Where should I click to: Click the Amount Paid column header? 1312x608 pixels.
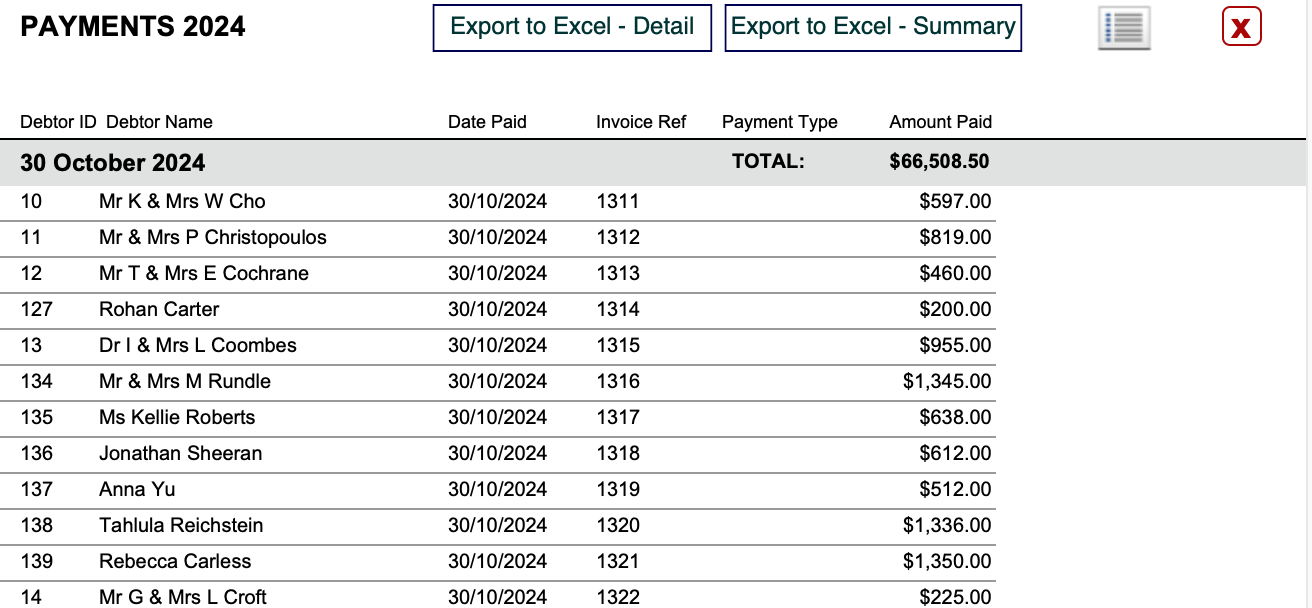pos(940,122)
